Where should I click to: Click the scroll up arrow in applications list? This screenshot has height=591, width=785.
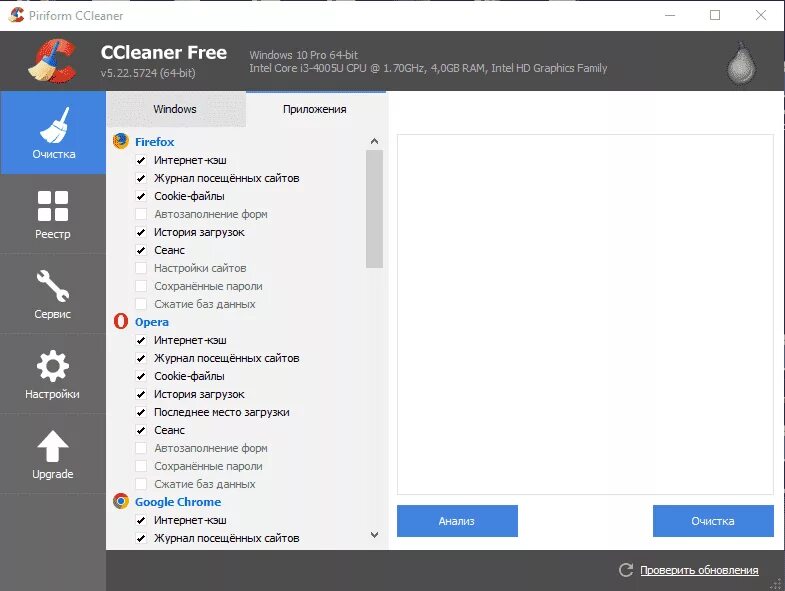pyautogui.click(x=374, y=141)
